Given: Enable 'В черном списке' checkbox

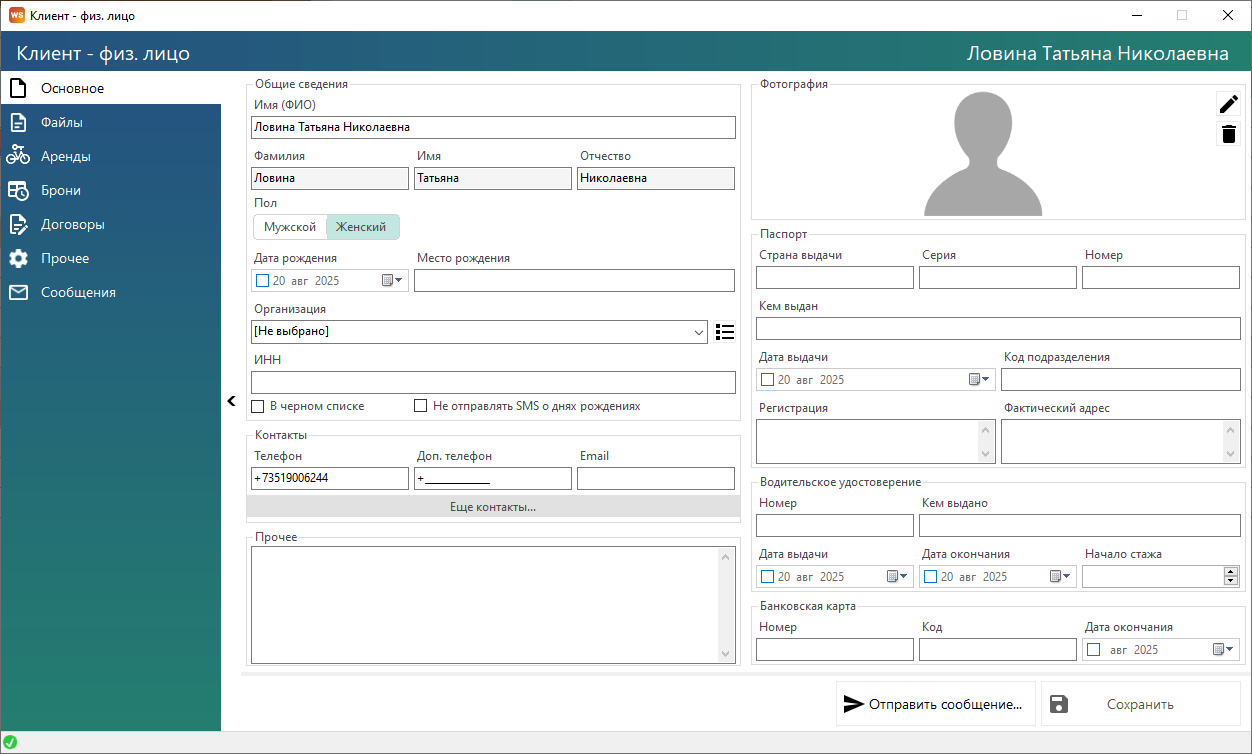Looking at the screenshot, I should (258, 407).
